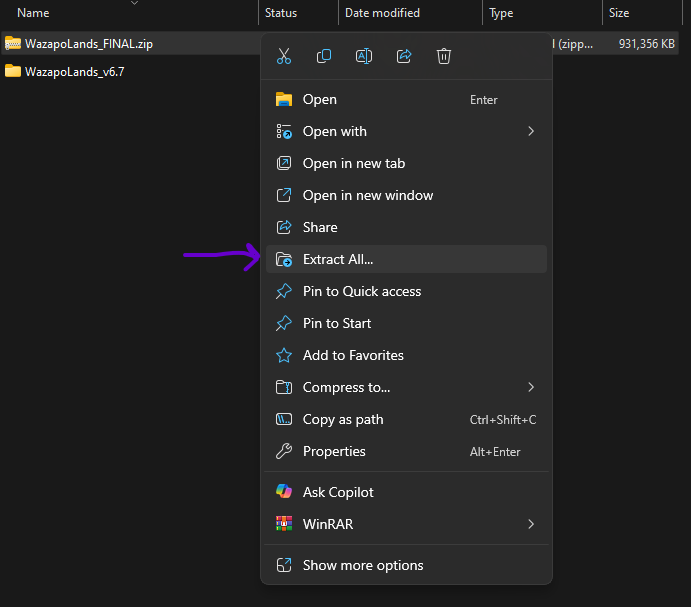
Task: Click the Rename icon in context menu
Action: click(x=364, y=56)
